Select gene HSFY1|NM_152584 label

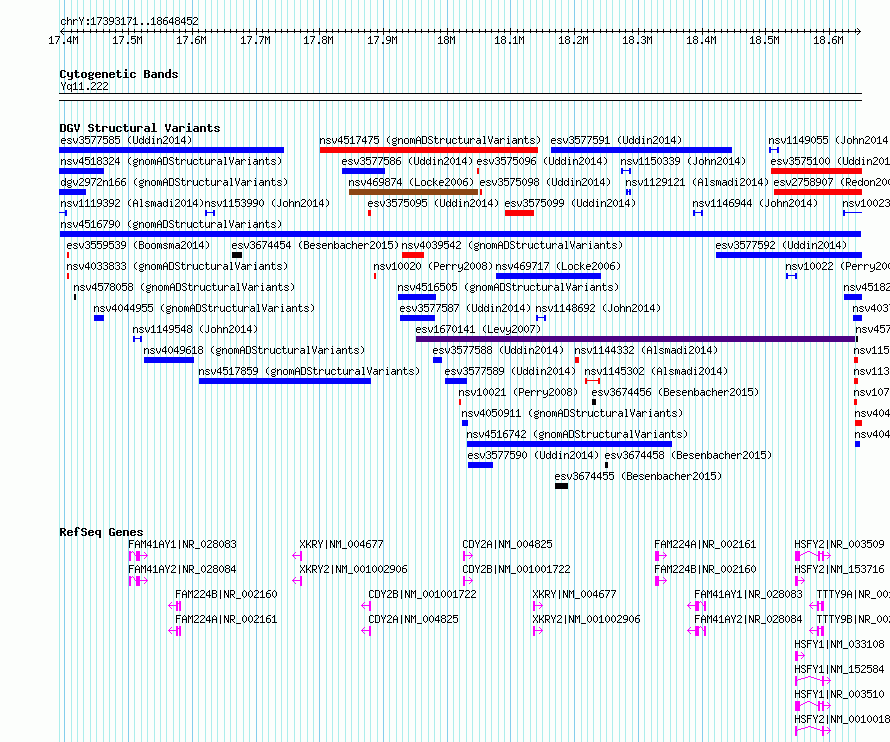839,669
